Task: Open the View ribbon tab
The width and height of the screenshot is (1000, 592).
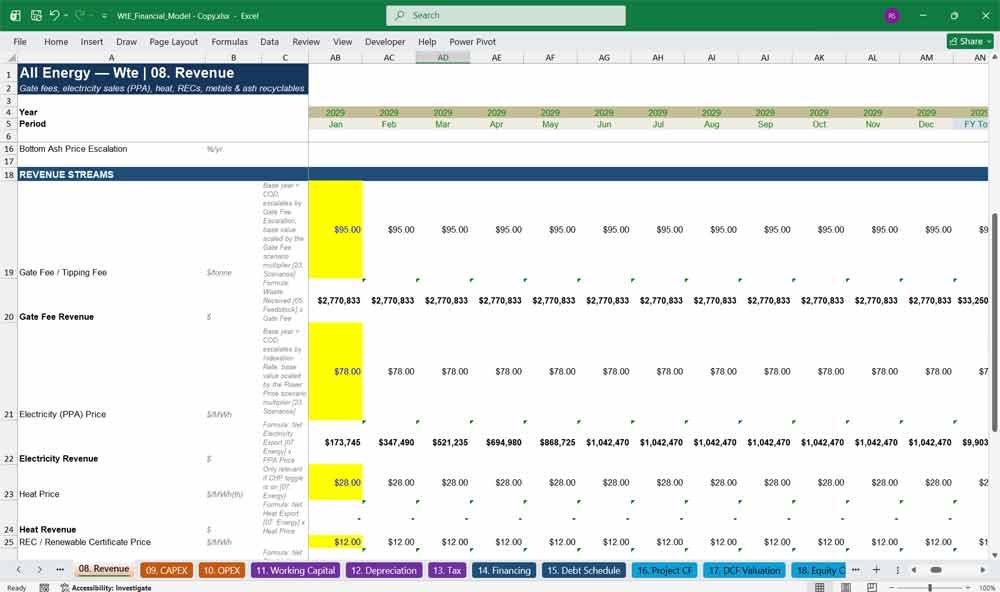Action: [342, 41]
